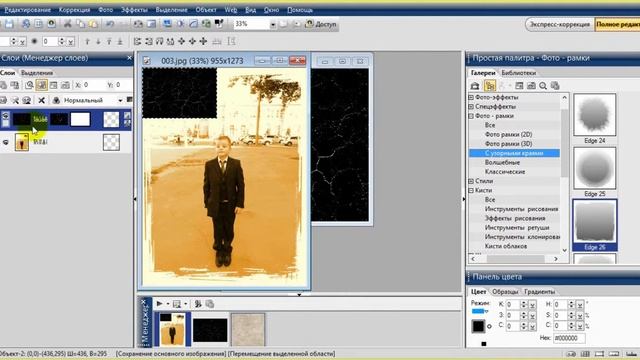Click the third icon in the main toolbar
640x360 pixels.
tap(38, 24)
